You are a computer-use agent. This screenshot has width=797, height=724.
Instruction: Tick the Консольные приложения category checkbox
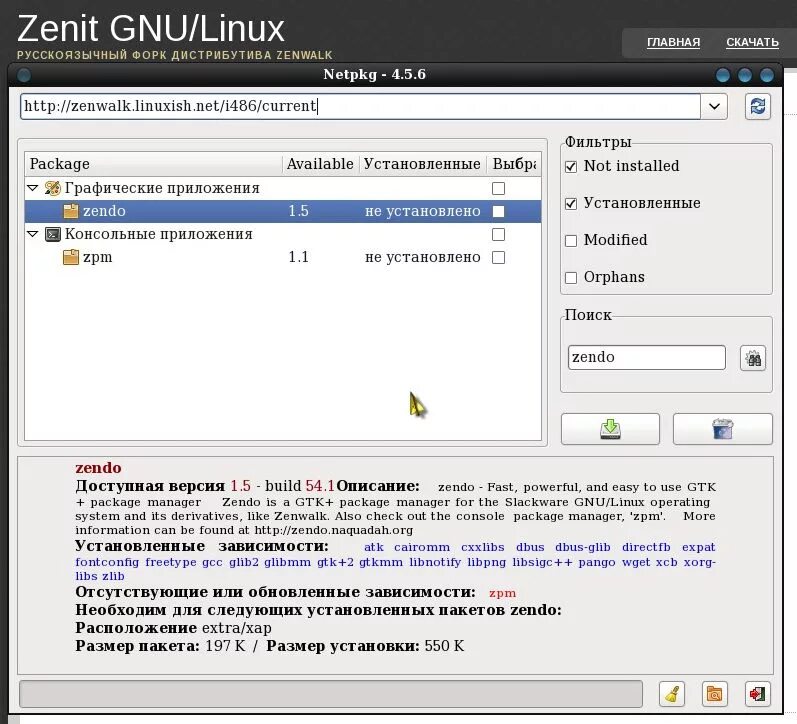click(x=499, y=234)
